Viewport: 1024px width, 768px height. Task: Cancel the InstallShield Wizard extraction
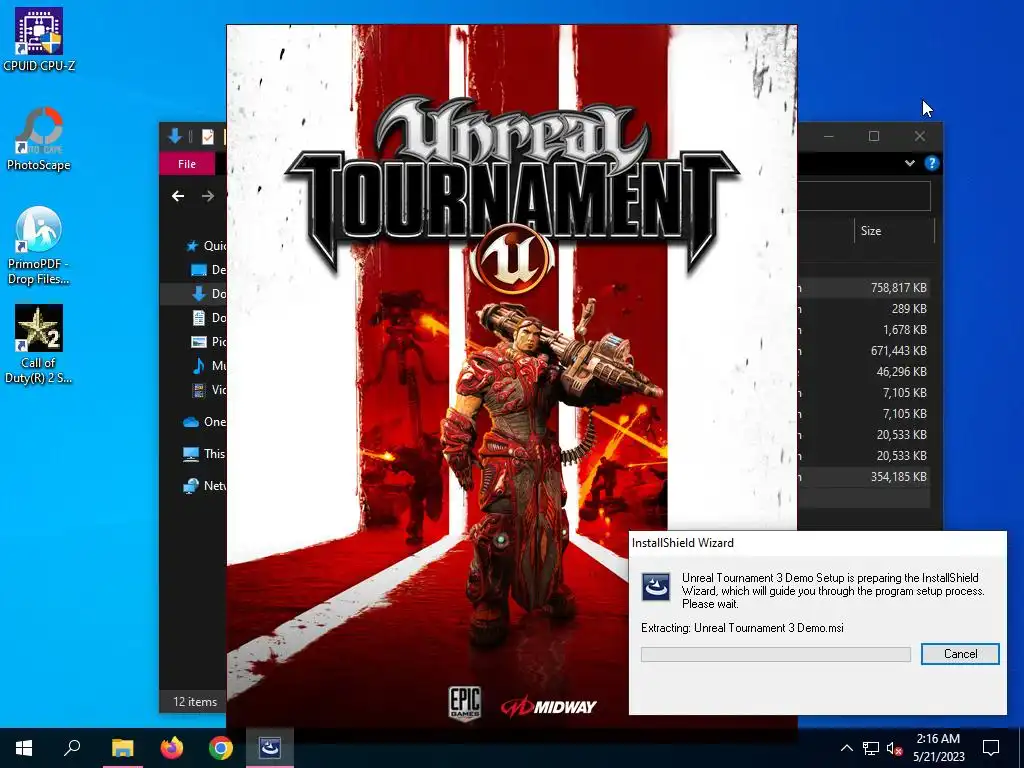pyautogui.click(x=960, y=654)
